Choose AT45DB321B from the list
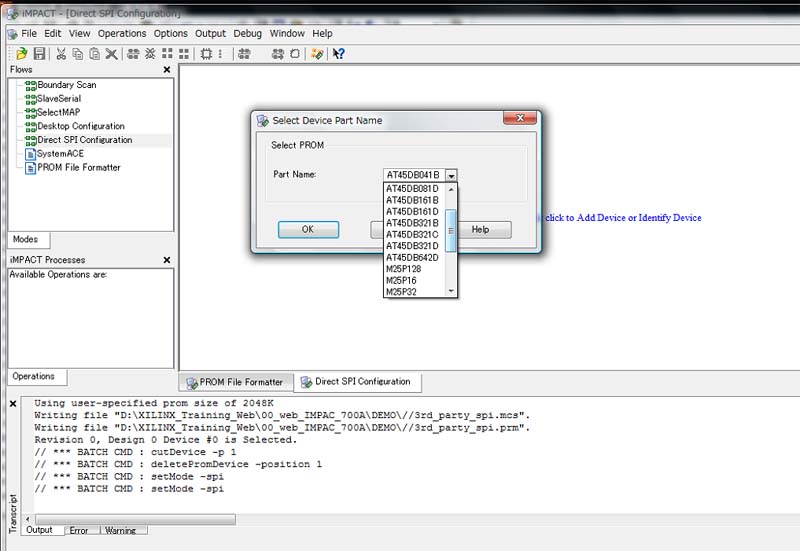This screenshot has height=551, width=800. [412, 223]
